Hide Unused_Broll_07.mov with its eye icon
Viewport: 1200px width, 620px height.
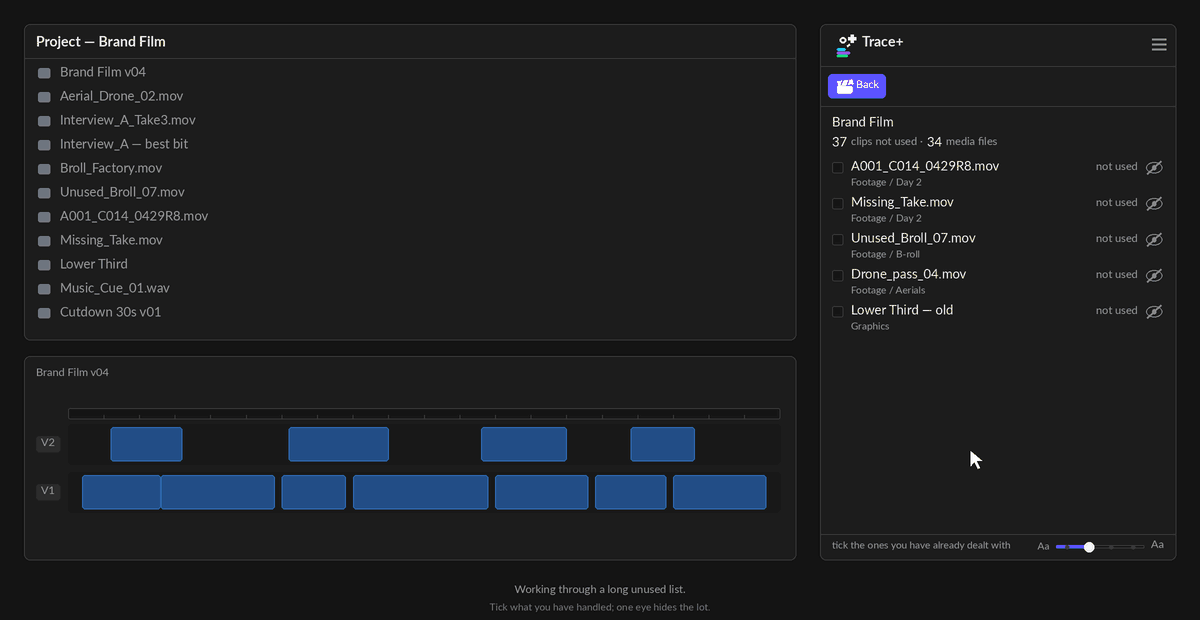[x=1154, y=240]
